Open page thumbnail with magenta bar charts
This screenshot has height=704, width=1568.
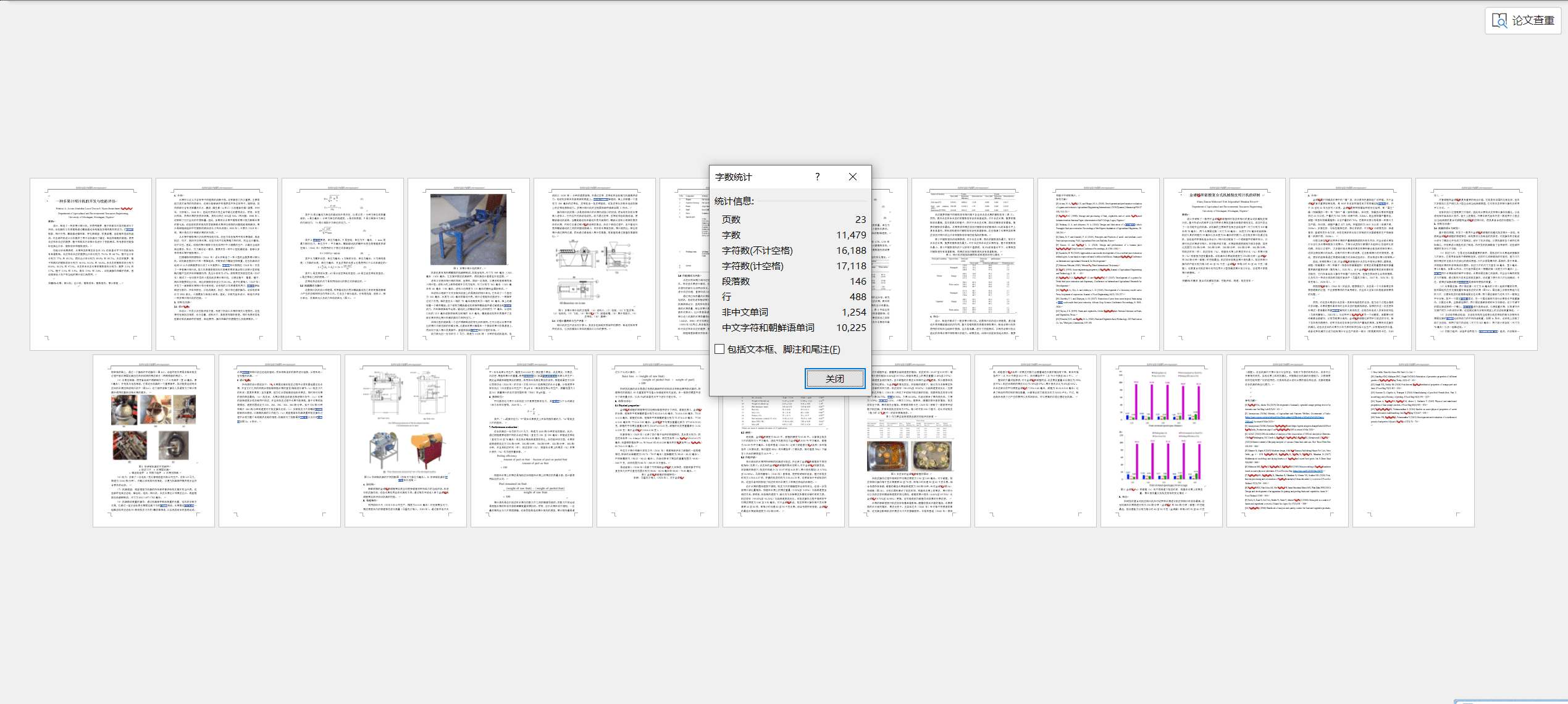coord(1161,440)
